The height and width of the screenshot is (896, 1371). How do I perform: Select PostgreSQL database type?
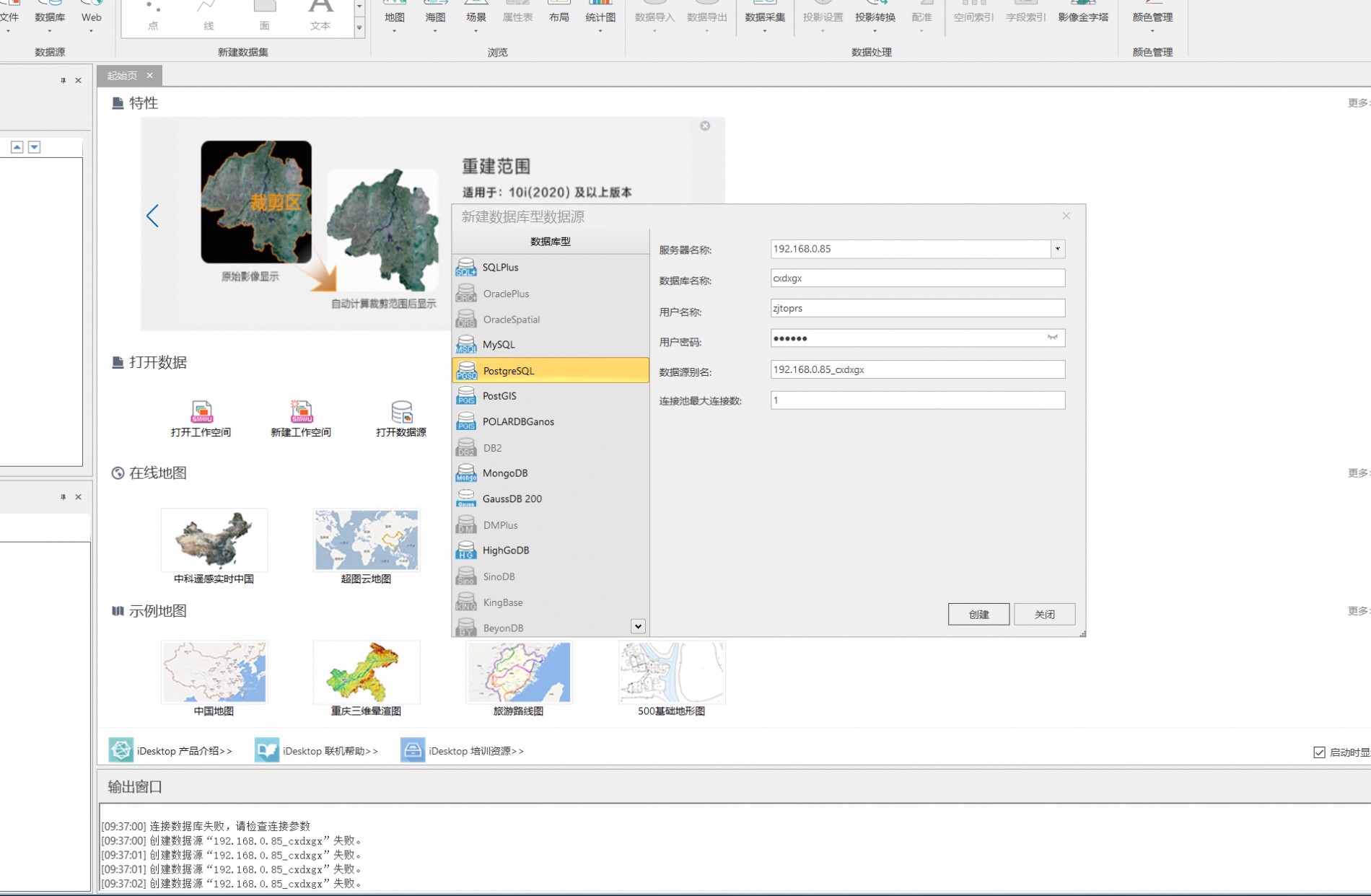tap(551, 371)
